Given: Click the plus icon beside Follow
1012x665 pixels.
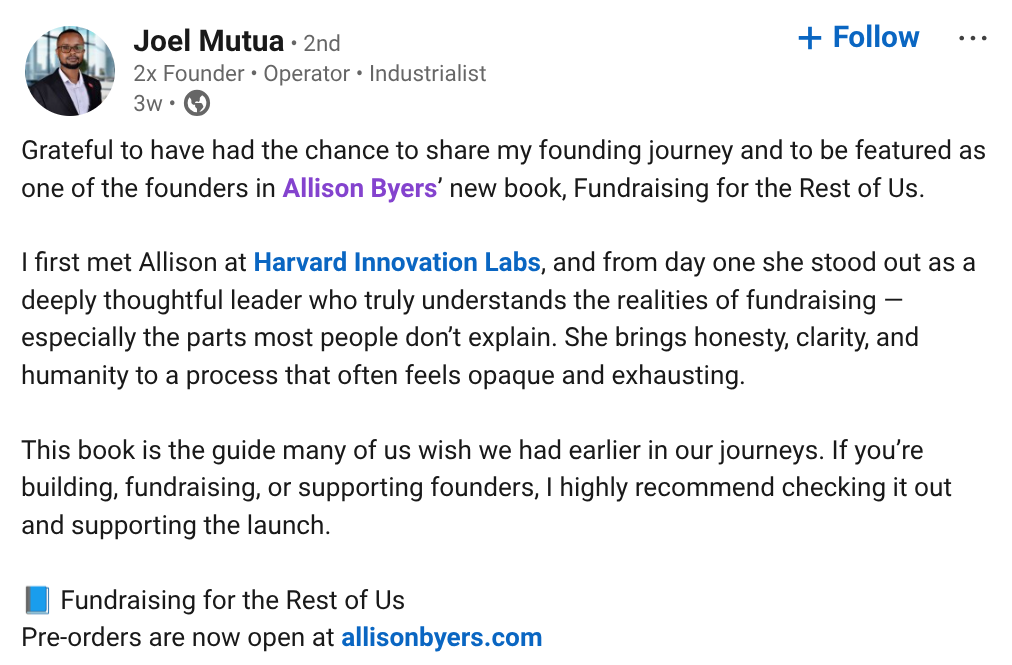Looking at the screenshot, I should 809,38.
